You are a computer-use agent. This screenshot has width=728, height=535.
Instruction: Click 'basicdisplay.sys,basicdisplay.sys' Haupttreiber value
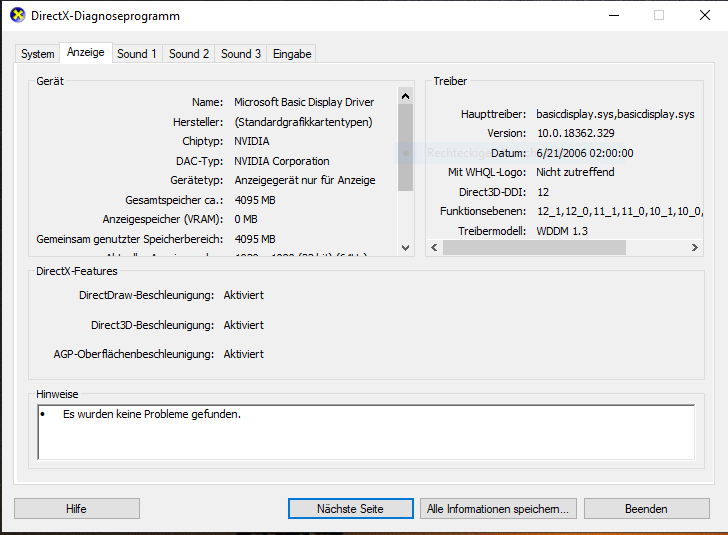coord(615,114)
